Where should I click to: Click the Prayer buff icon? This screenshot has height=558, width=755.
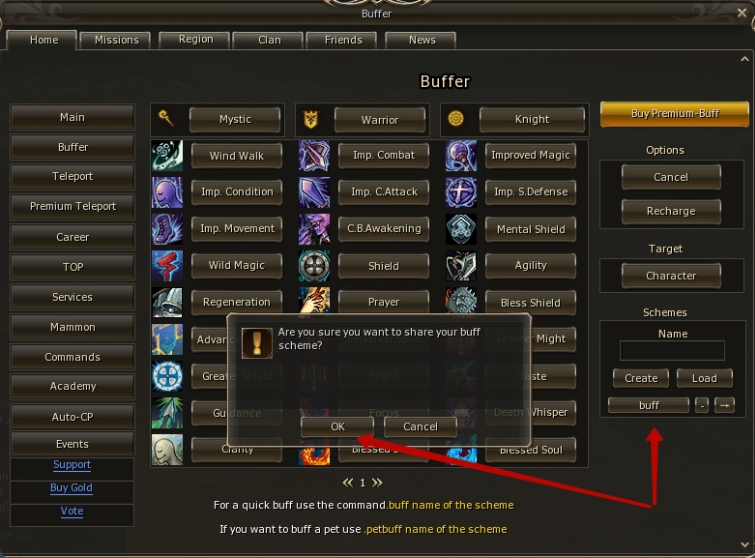pos(314,299)
